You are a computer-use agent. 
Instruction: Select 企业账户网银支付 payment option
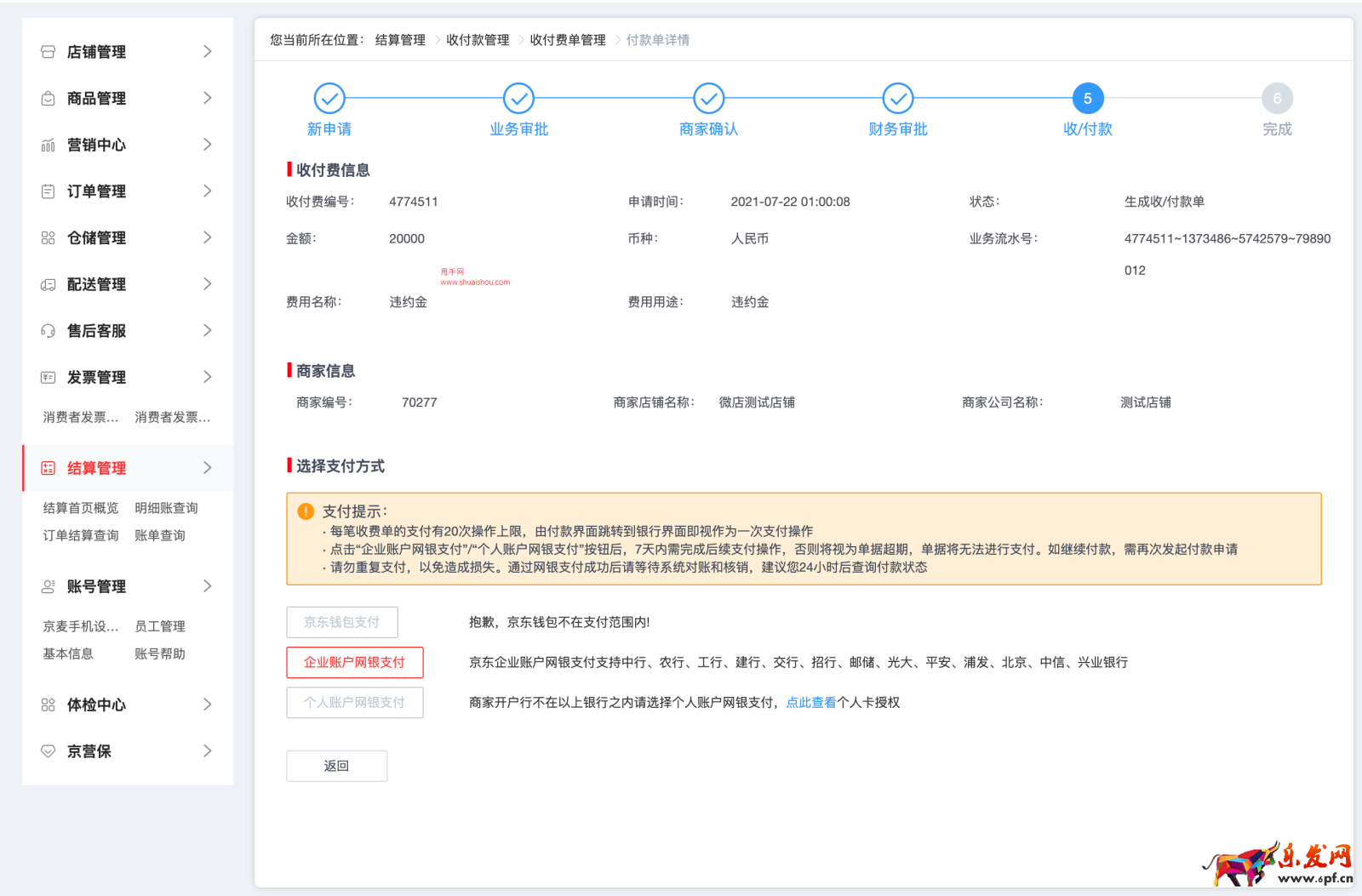click(x=354, y=662)
